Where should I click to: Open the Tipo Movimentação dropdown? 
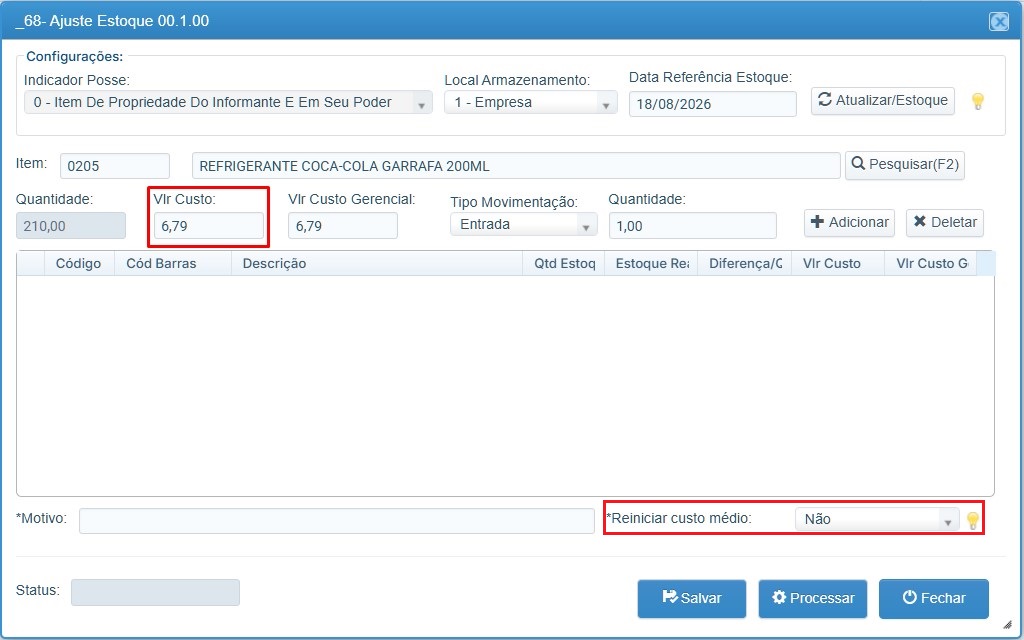[x=523, y=225]
